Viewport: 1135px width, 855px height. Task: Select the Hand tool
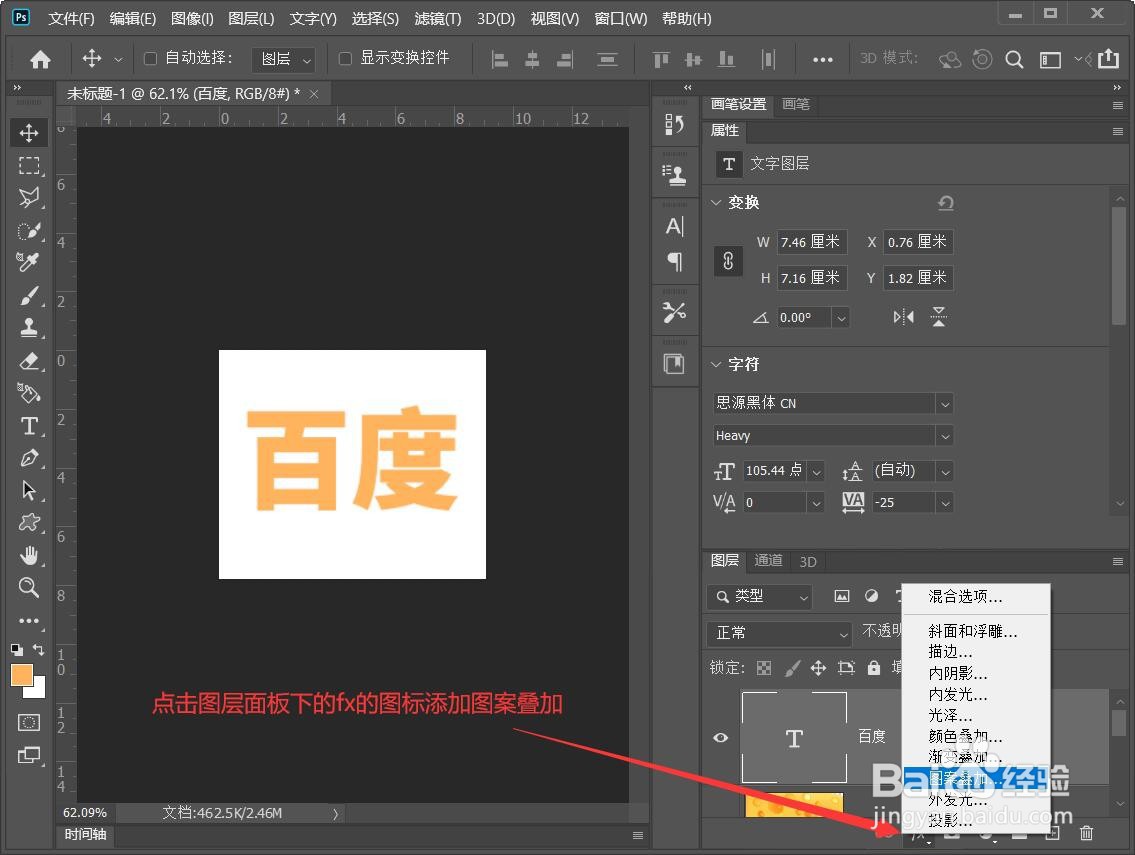click(x=29, y=555)
